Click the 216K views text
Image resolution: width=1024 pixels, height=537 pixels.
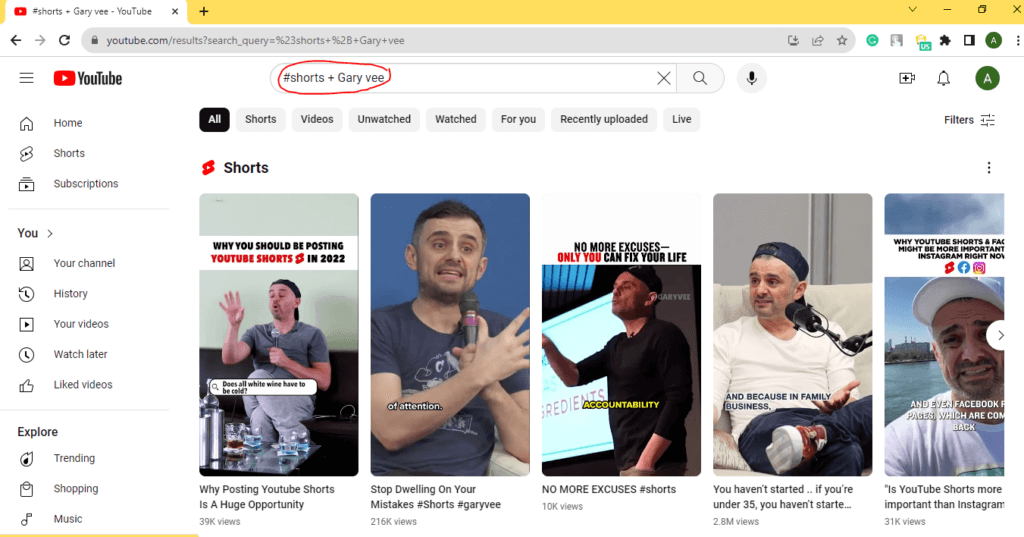393,522
